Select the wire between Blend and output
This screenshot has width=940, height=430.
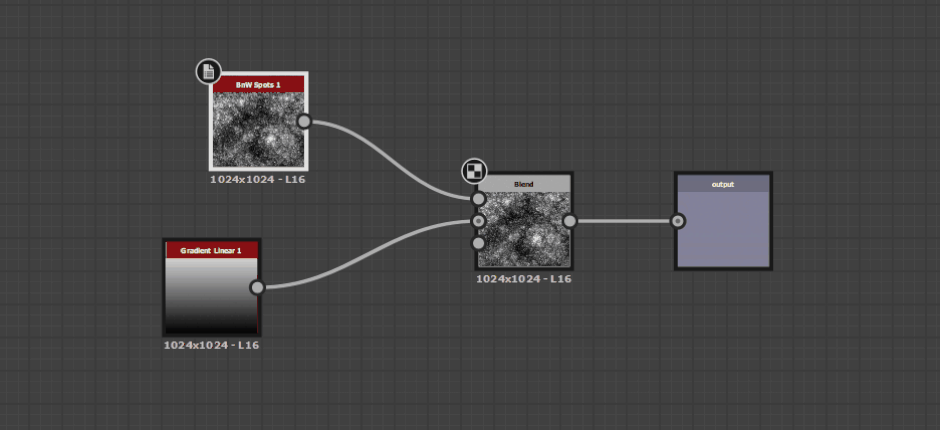pyautogui.click(x=624, y=221)
